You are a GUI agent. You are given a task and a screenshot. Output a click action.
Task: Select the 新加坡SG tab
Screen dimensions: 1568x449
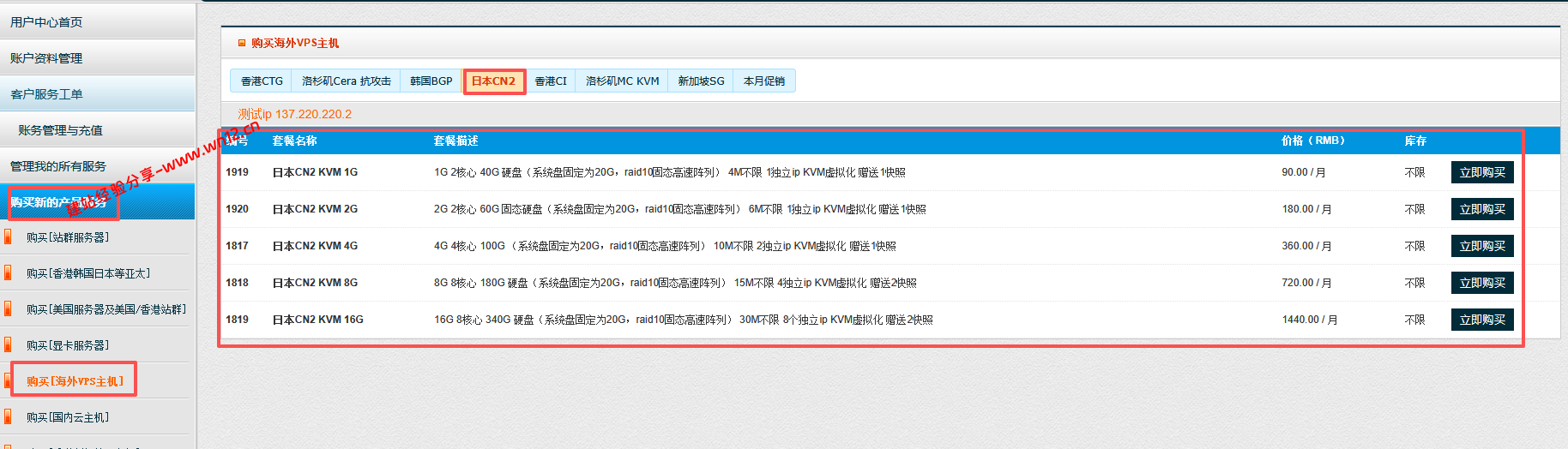click(701, 81)
